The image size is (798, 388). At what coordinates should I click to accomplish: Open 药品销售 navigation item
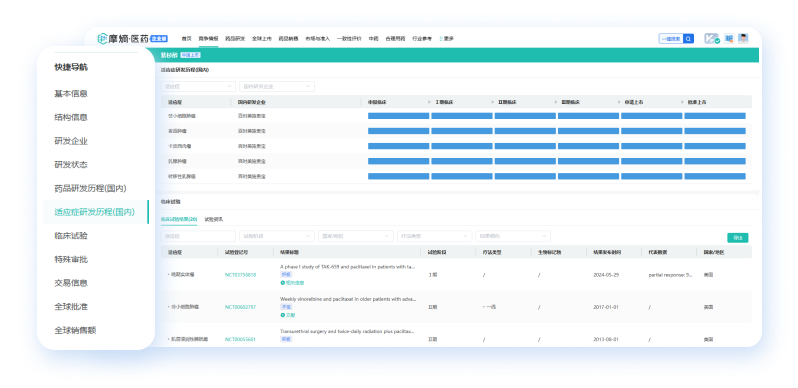(289, 39)
